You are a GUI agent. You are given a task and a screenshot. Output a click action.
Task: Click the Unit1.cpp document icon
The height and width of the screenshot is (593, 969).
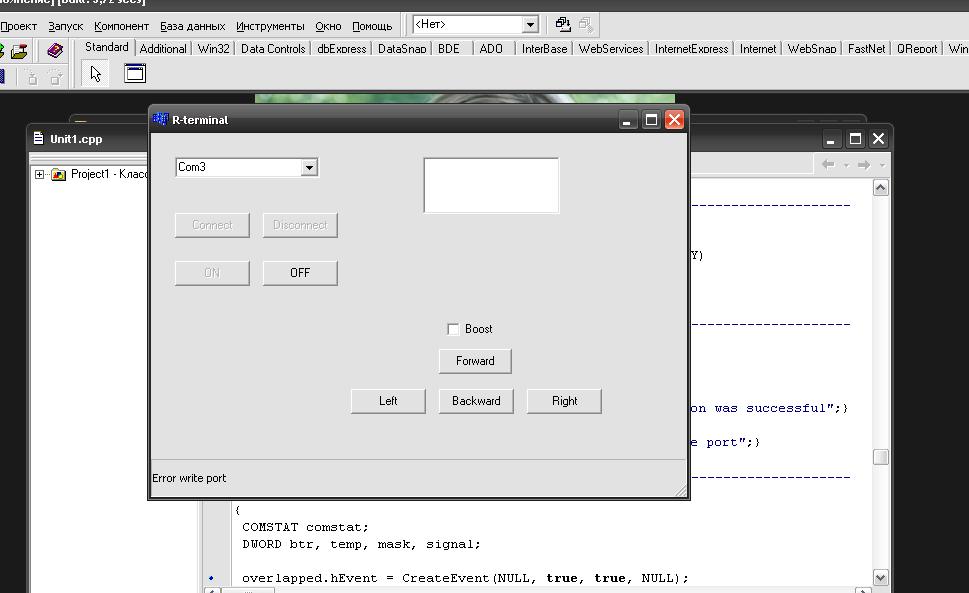[38, 139]
